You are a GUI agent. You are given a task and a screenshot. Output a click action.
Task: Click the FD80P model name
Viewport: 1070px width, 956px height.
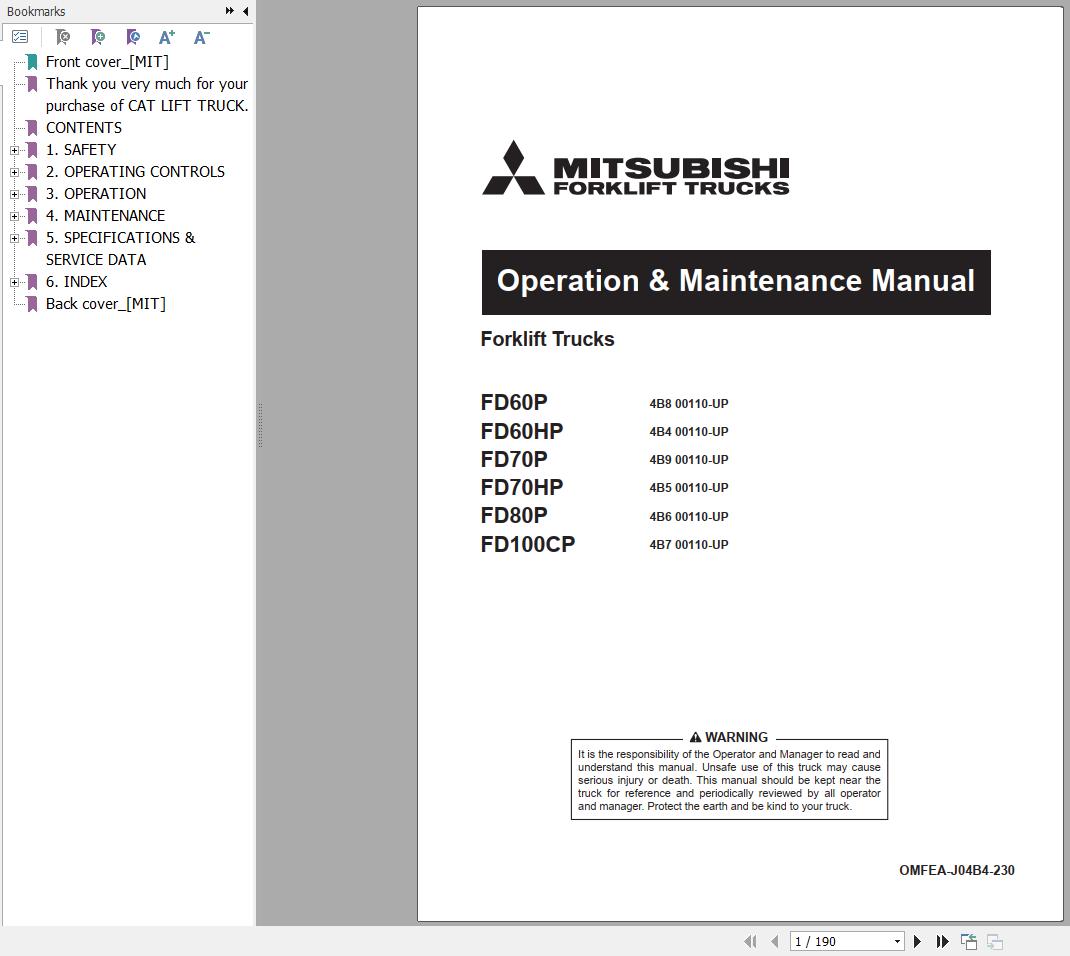(514, 515)
